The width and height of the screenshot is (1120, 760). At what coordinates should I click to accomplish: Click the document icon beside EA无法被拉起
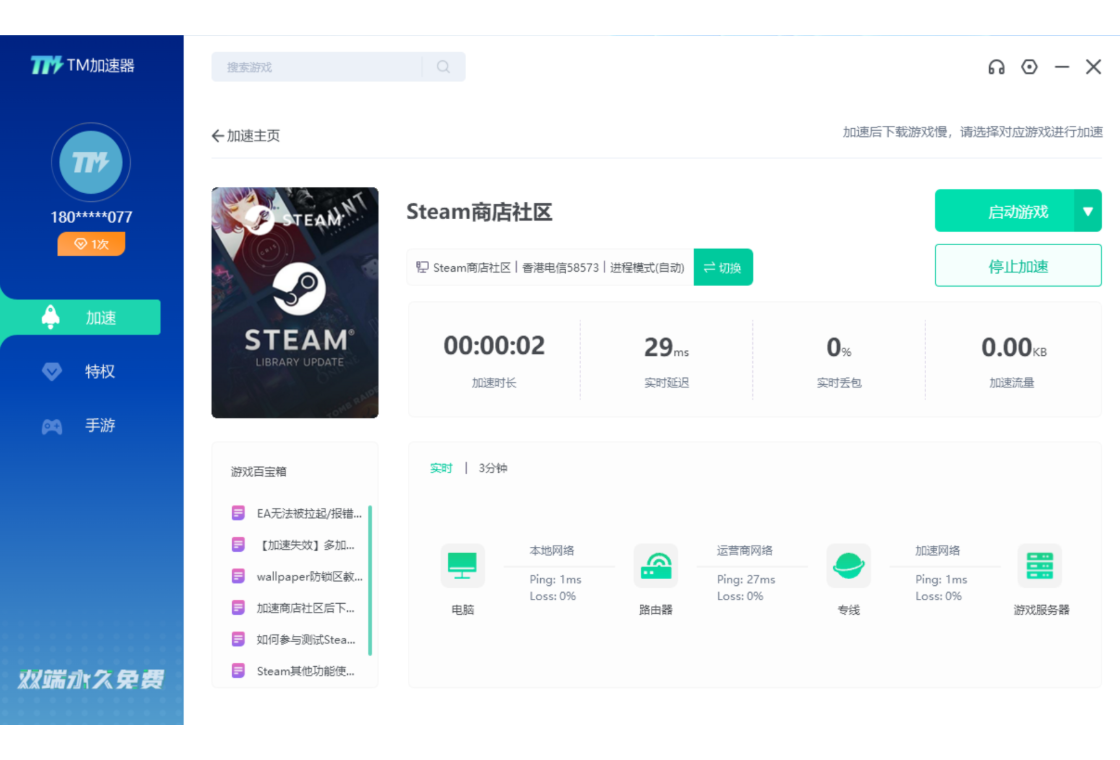[x=239, y=513]
